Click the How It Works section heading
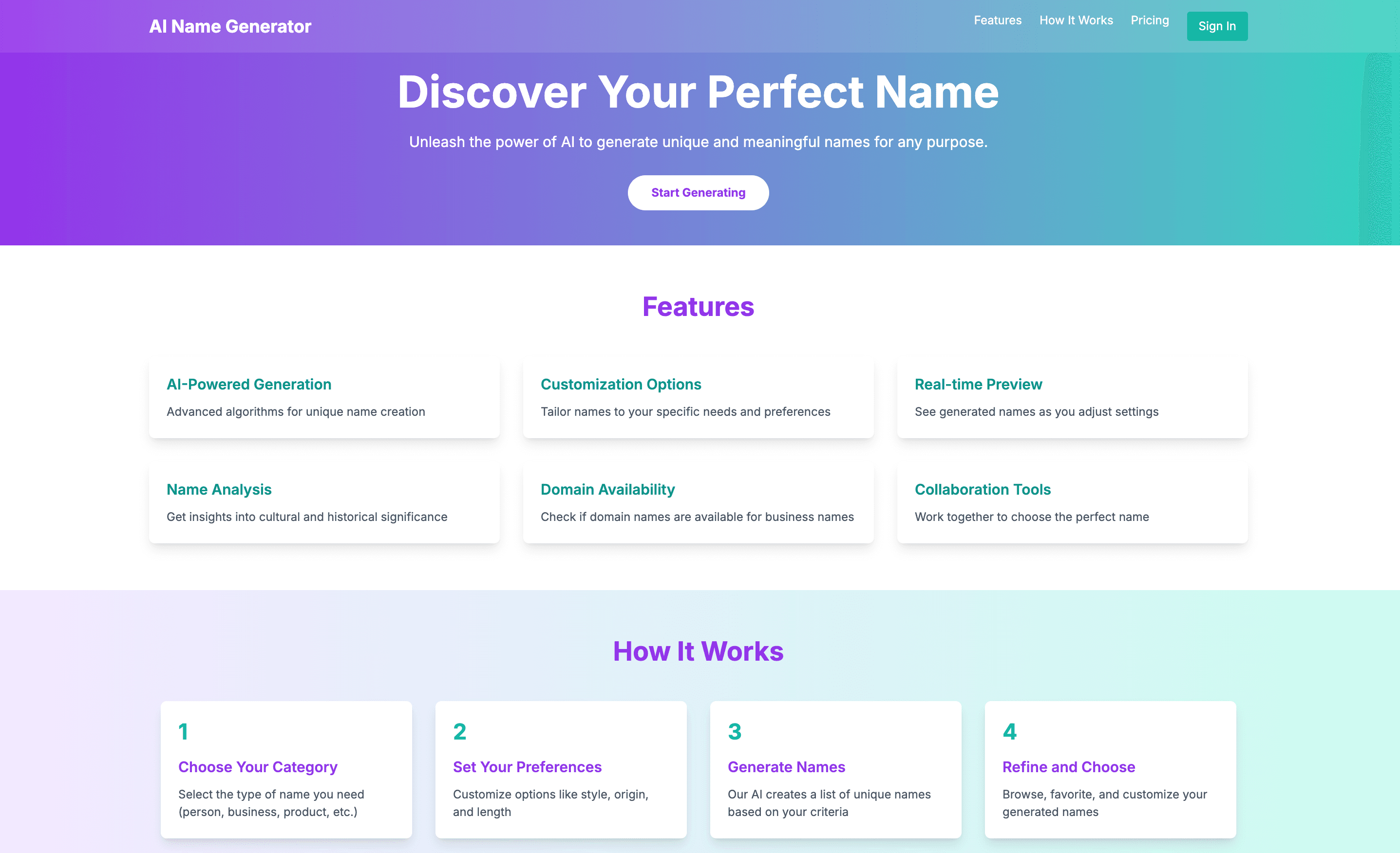The image size is (1400, 853). pos(698,651)
